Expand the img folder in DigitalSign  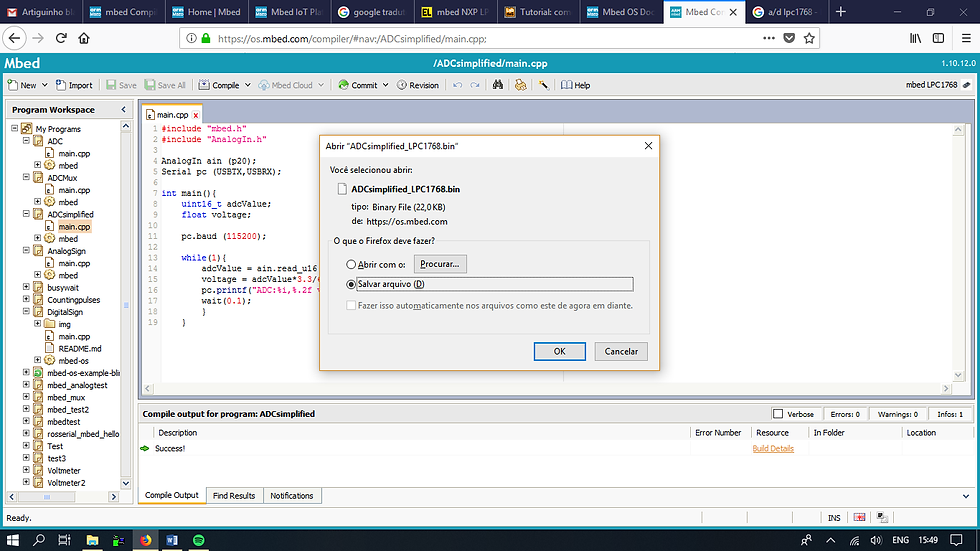point(38,324)
